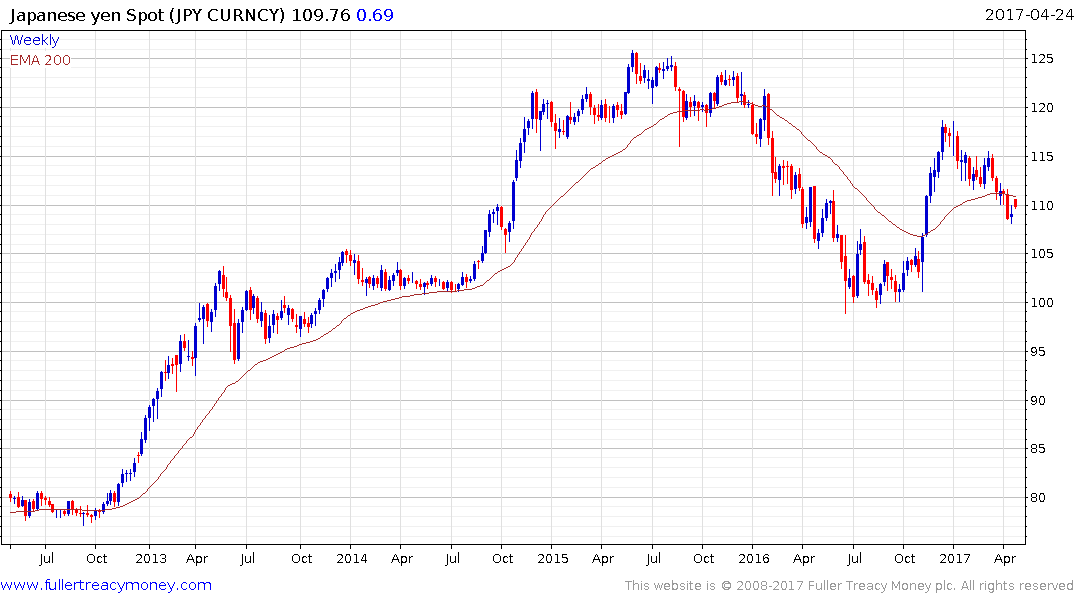
Task: Click the copyright notice 'Fuller Treacy Money plc'
Action: coord(882,586)
